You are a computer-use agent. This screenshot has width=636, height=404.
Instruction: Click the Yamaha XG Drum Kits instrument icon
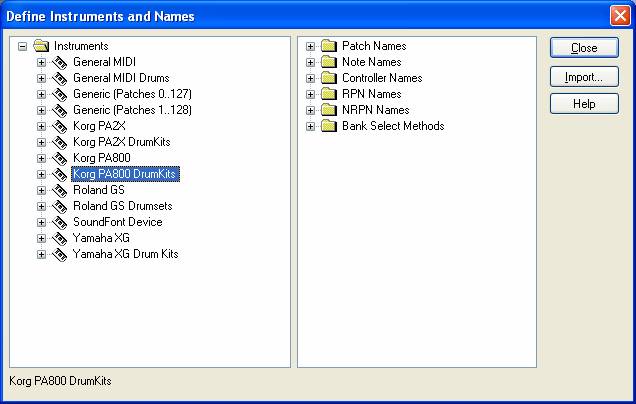(60, 254)
